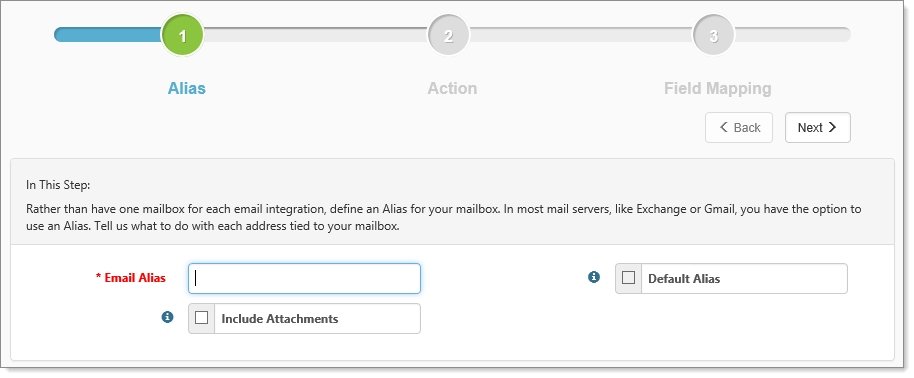Click the Default Alias label text
Screen dimensions: 914x378
coord(684,279)
